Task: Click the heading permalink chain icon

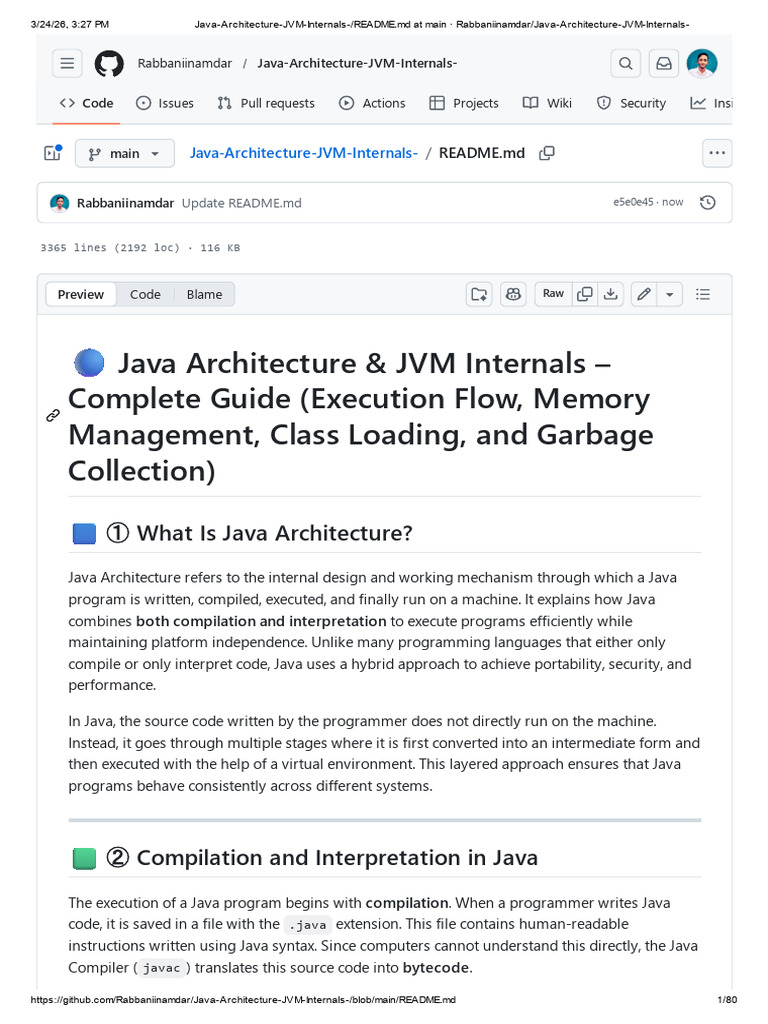Action: coord(53,416)
